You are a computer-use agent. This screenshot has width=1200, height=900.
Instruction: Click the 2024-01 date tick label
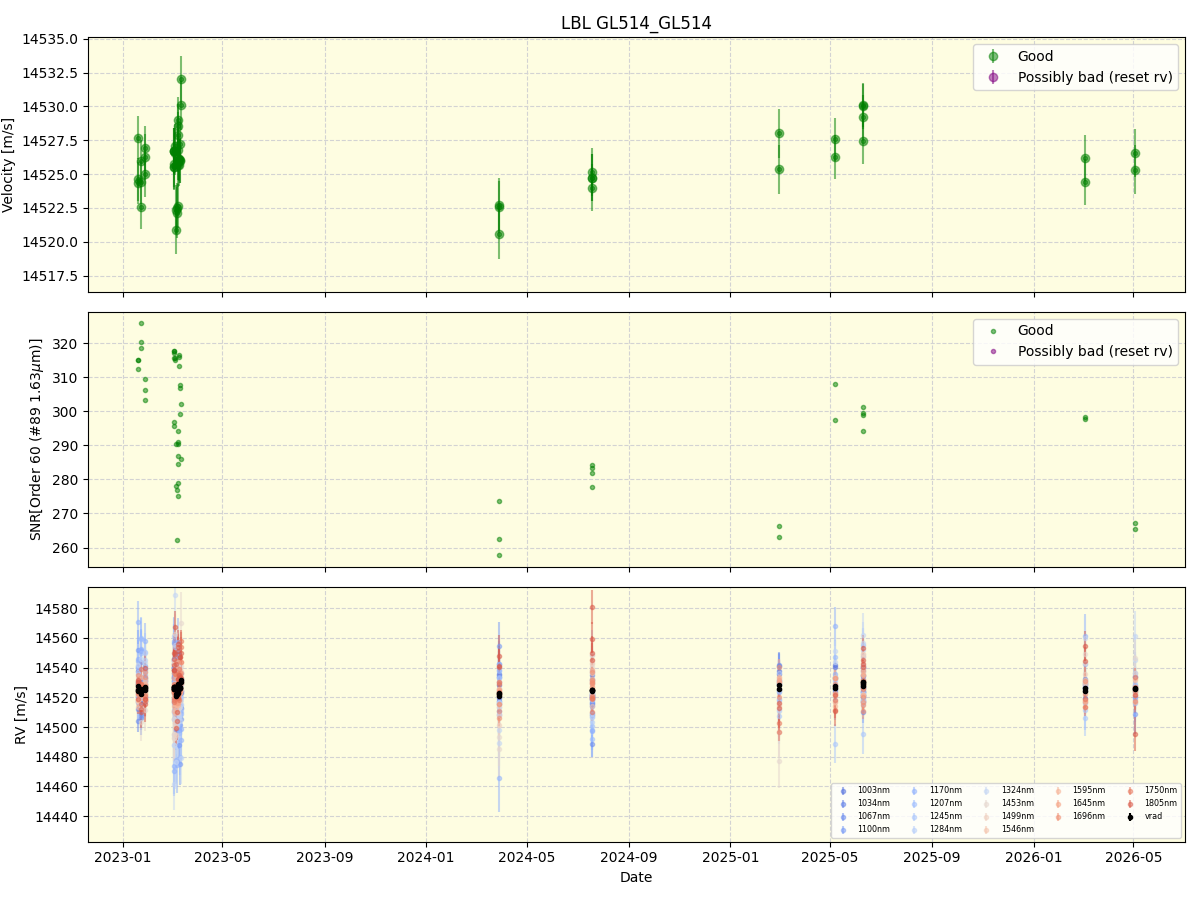pos(427,857)
